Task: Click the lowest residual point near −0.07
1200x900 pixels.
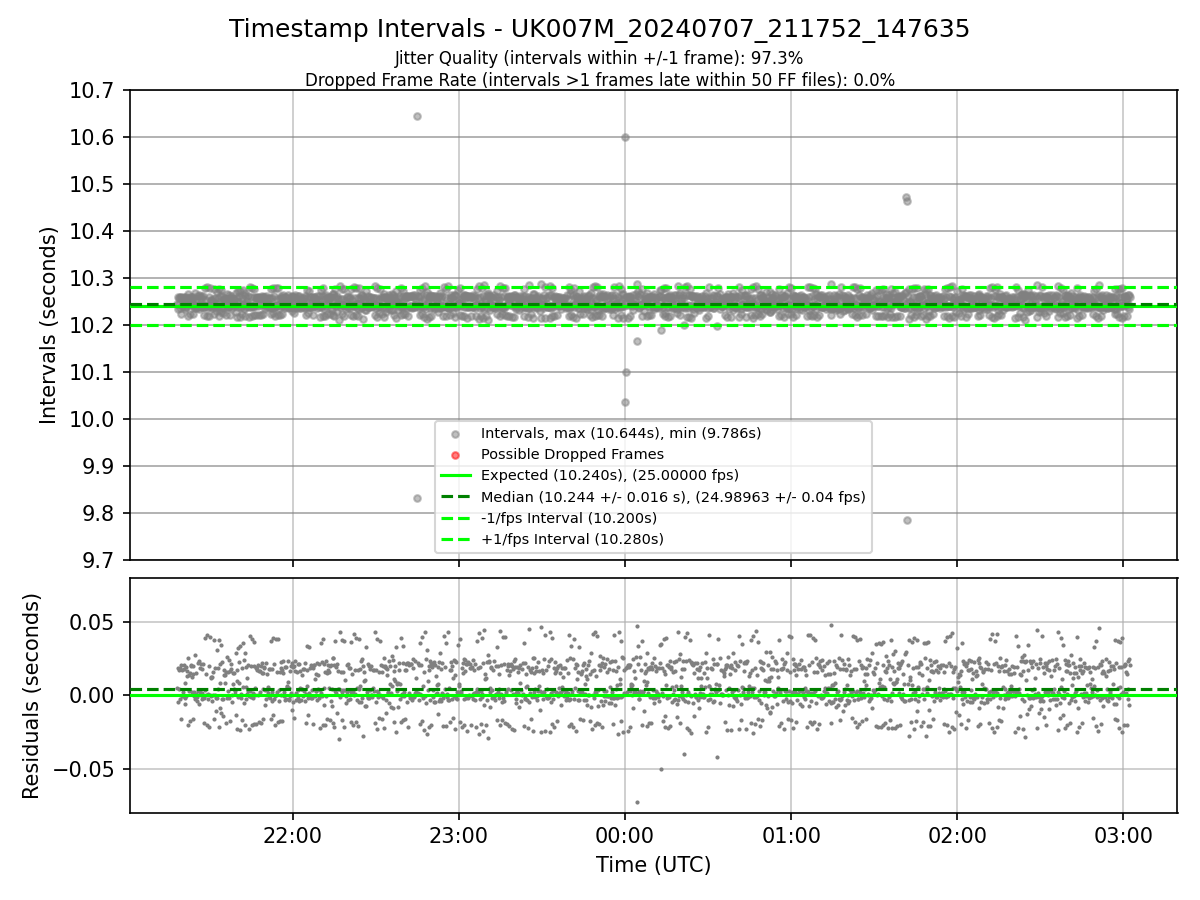Action: click(x=637, y=802)
